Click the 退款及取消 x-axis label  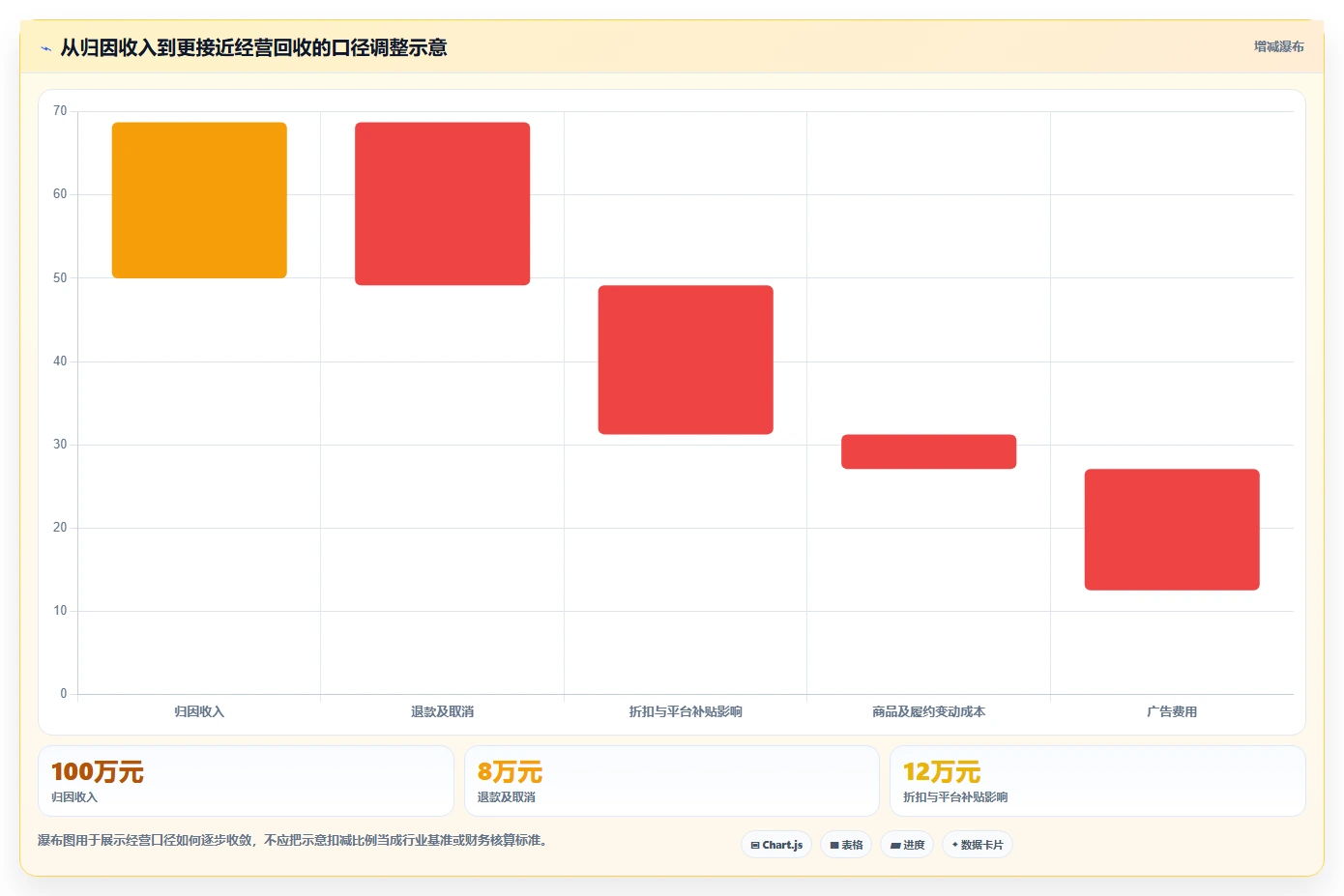tap(442, 711)
